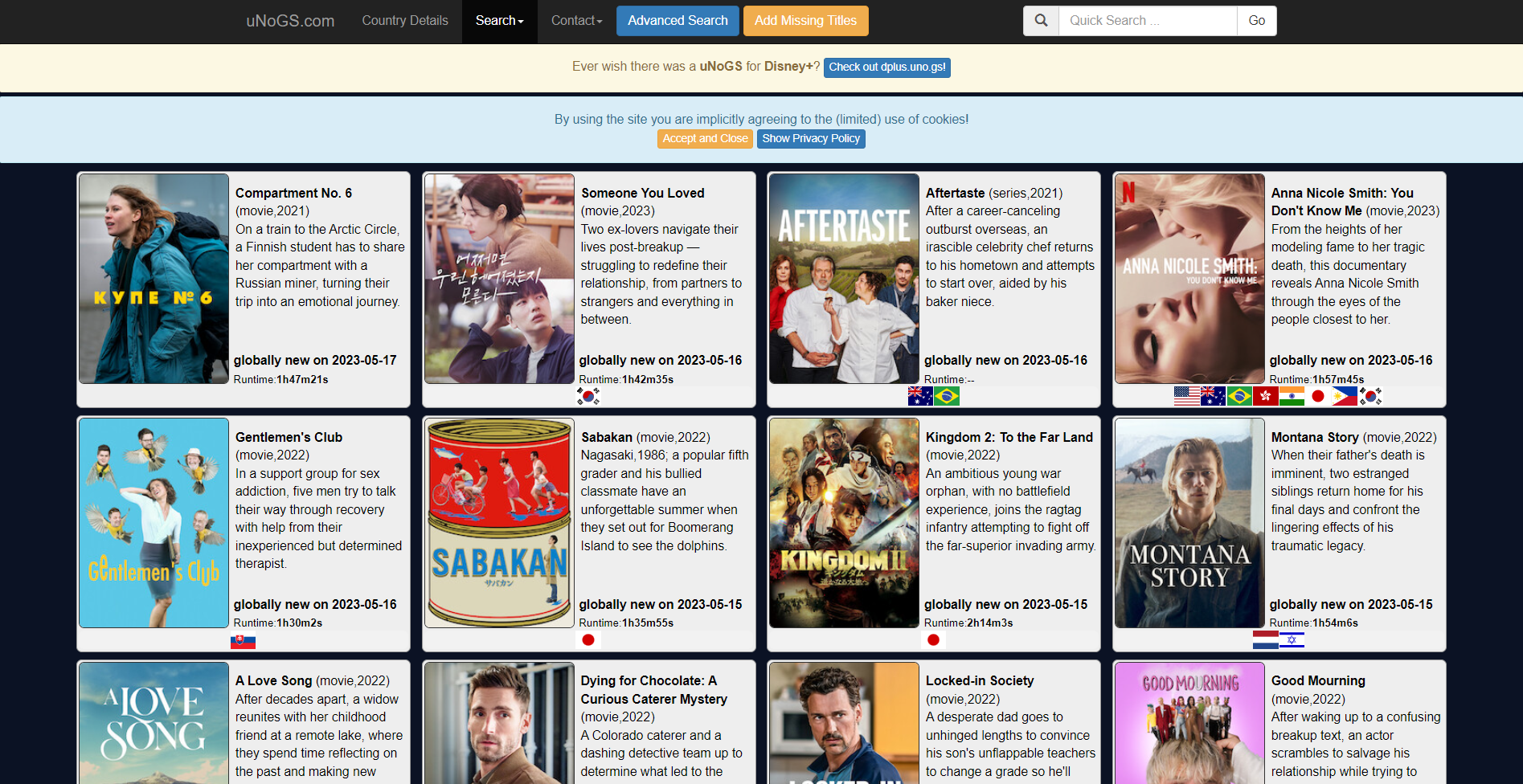Image resolution: width=1523 pixels, height=784 pixels.
Task: Click Japan flag under Anna Nicole Smith
Action: pyautogui.click(x=1318, y=396)
